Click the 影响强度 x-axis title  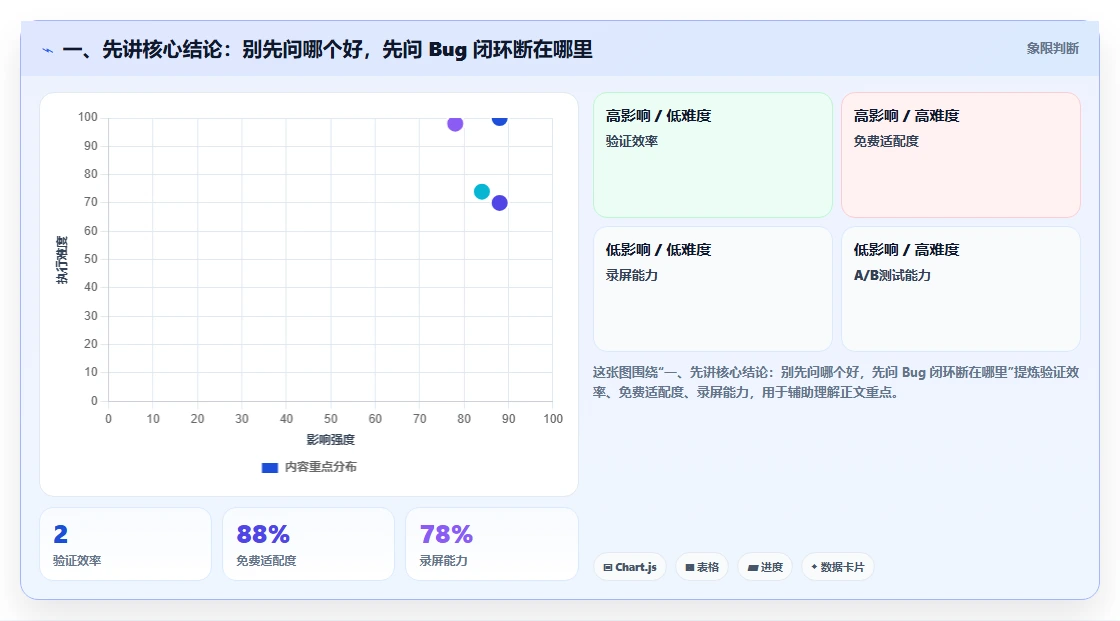click(331, 439)
